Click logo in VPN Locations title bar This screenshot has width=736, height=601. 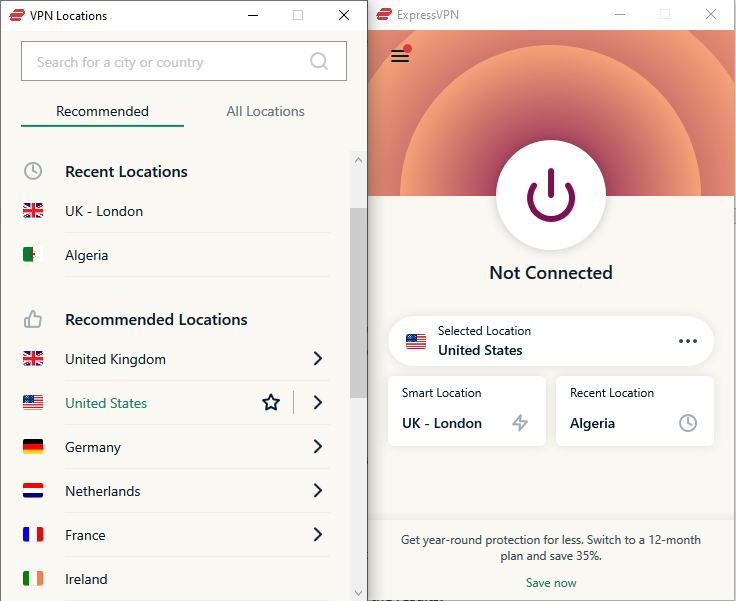point(17,15)
